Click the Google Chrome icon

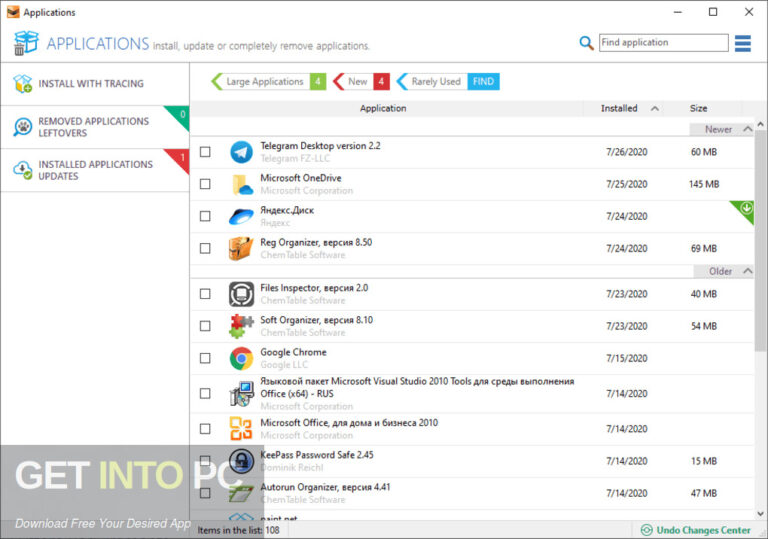pos(241,358)
